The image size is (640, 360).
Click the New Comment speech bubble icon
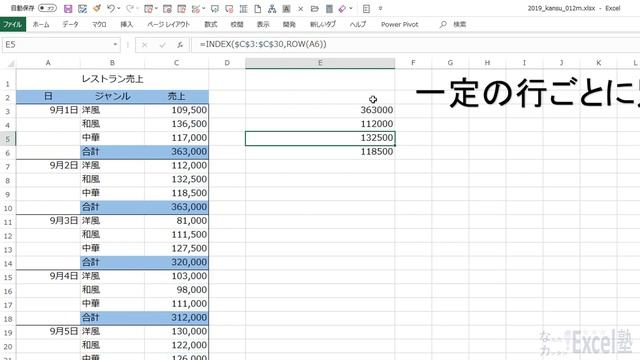[x=215, y=9]
